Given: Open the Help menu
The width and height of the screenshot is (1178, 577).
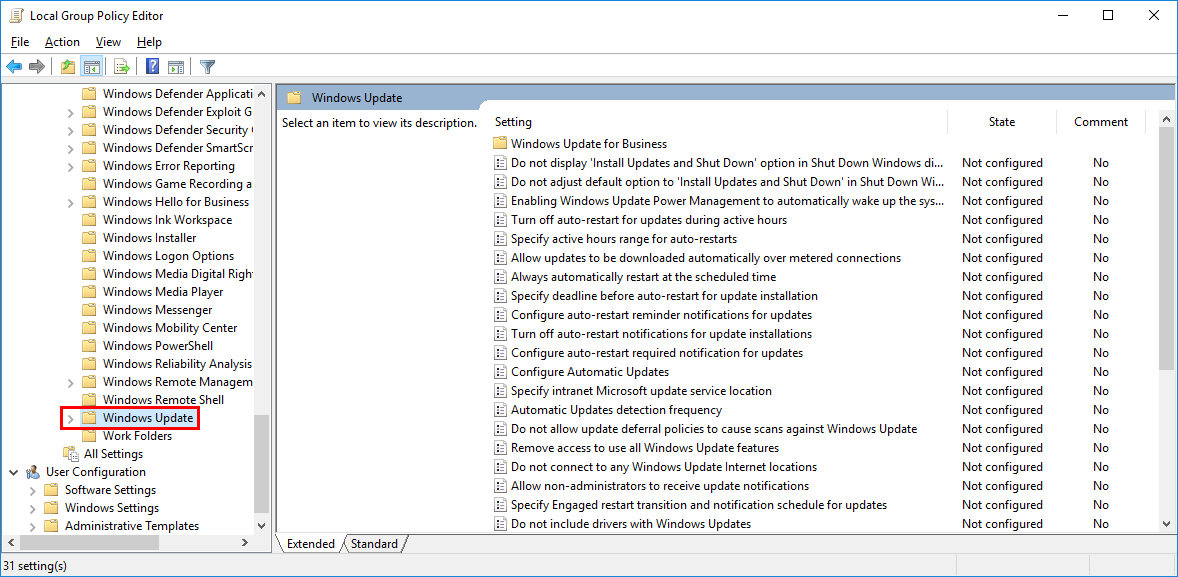Looking at the screenshot, I should [150, 42].
